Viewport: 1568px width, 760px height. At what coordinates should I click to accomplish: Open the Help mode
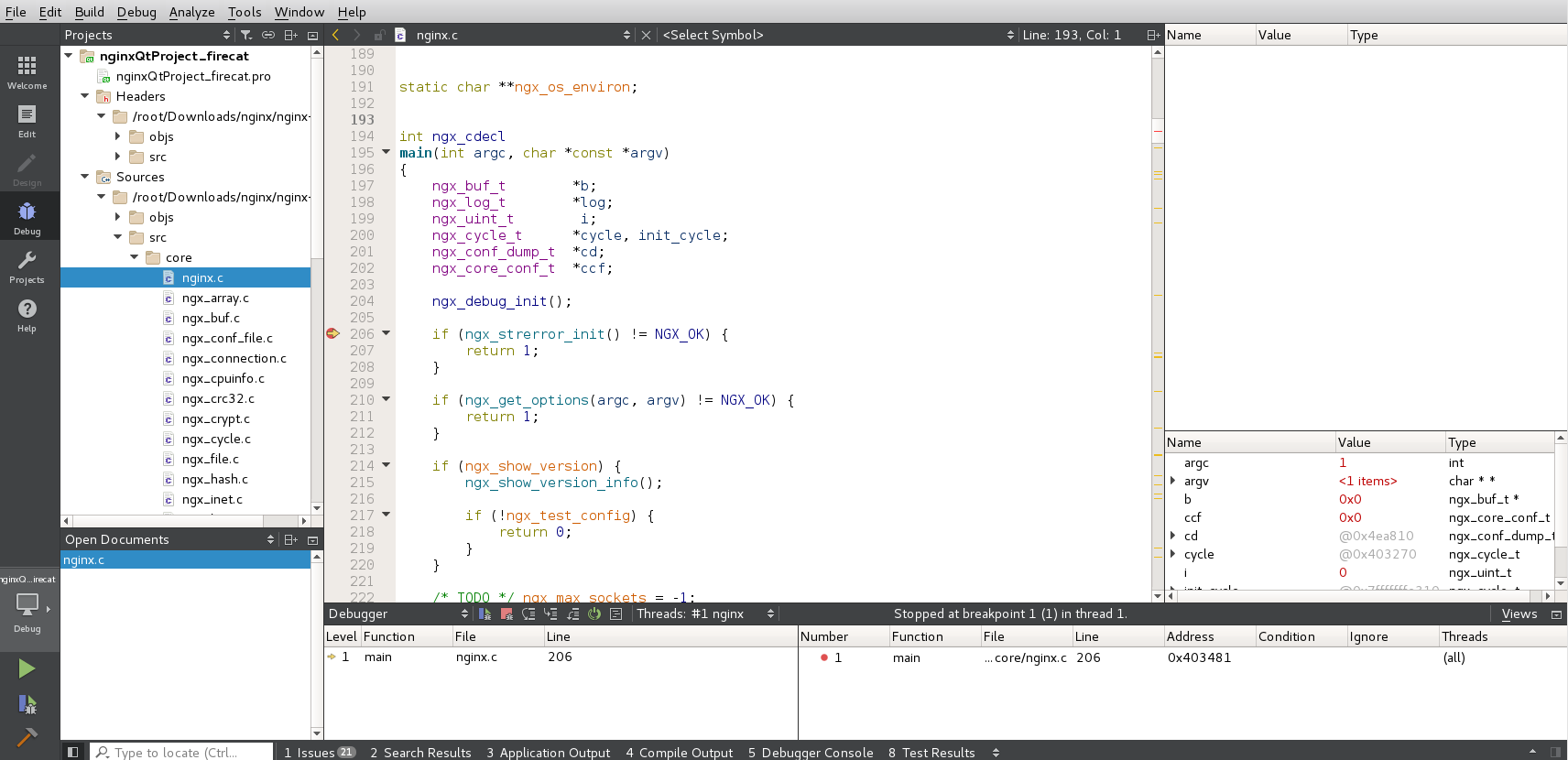coord(27,315)
